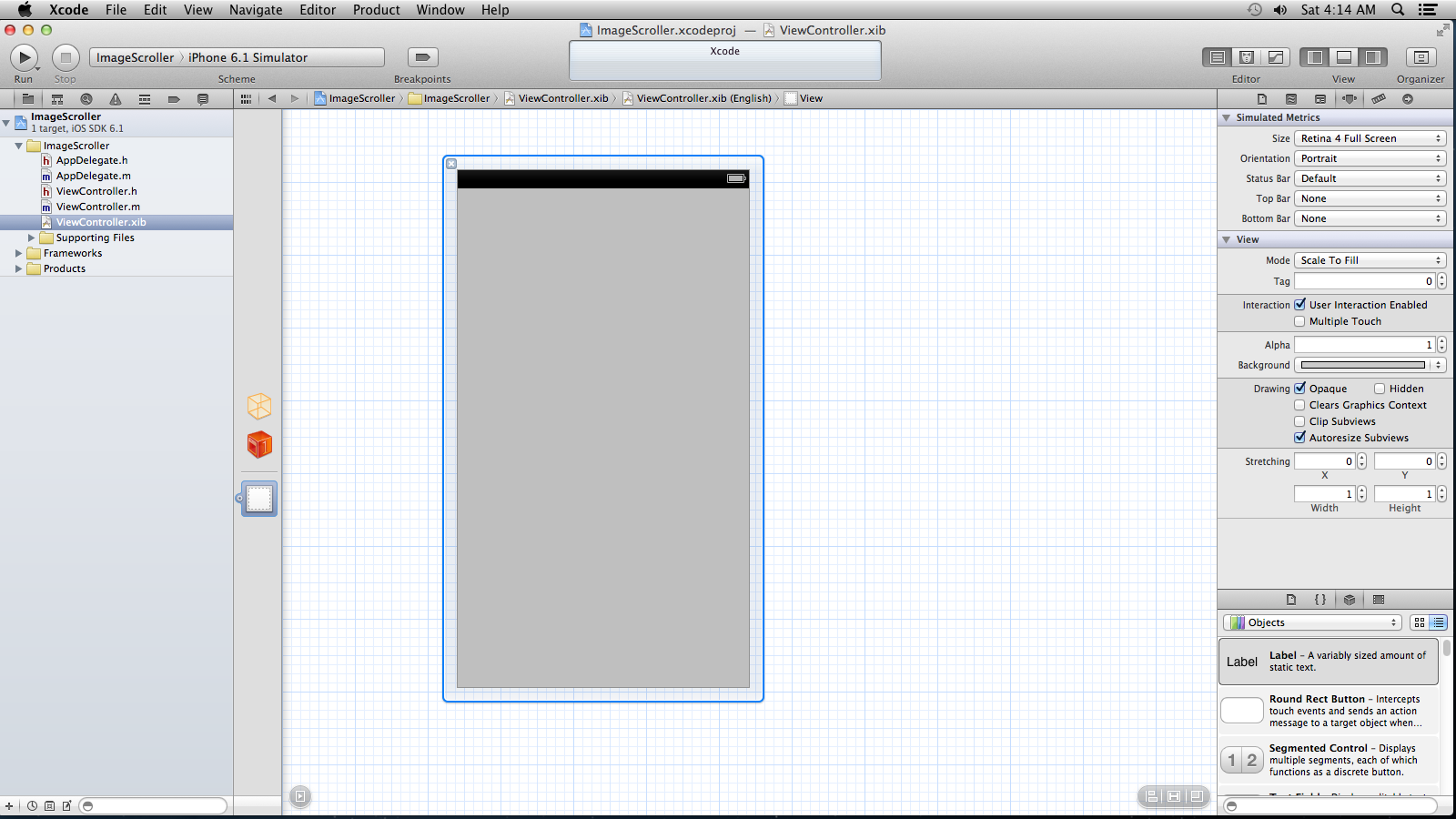Show the Breakpoint navigator
Viewport: 1456px width, 819px height.
coord(174,99)
